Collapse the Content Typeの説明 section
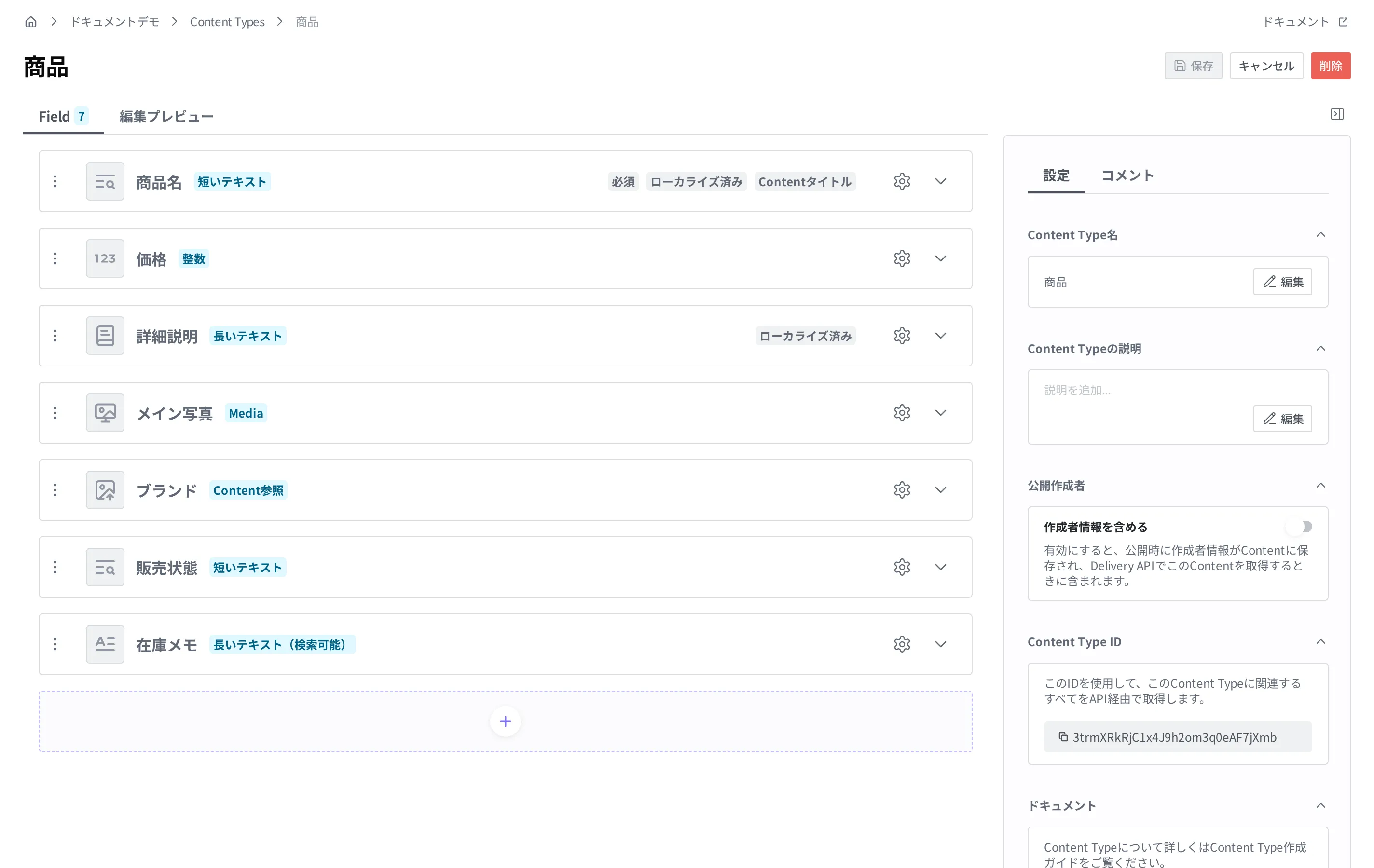 click(x=1320, y=349)
